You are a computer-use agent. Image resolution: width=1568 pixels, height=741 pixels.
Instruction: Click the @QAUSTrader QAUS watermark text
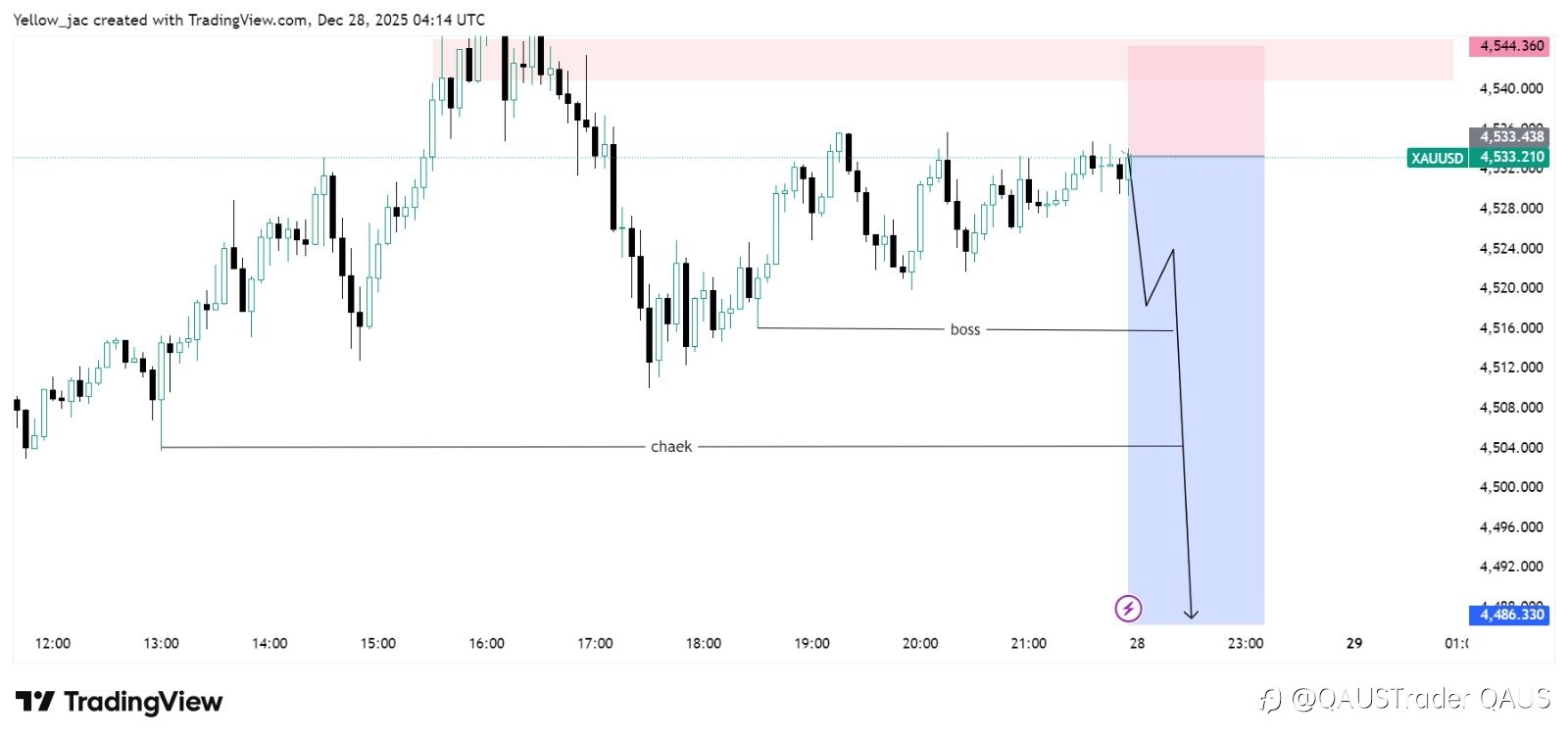(1420, 699)
